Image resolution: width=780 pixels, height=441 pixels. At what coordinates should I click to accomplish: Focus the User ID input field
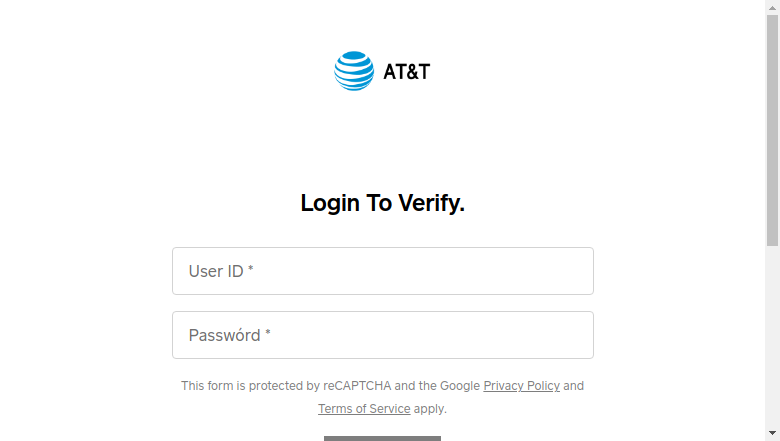tap(383, 271)
